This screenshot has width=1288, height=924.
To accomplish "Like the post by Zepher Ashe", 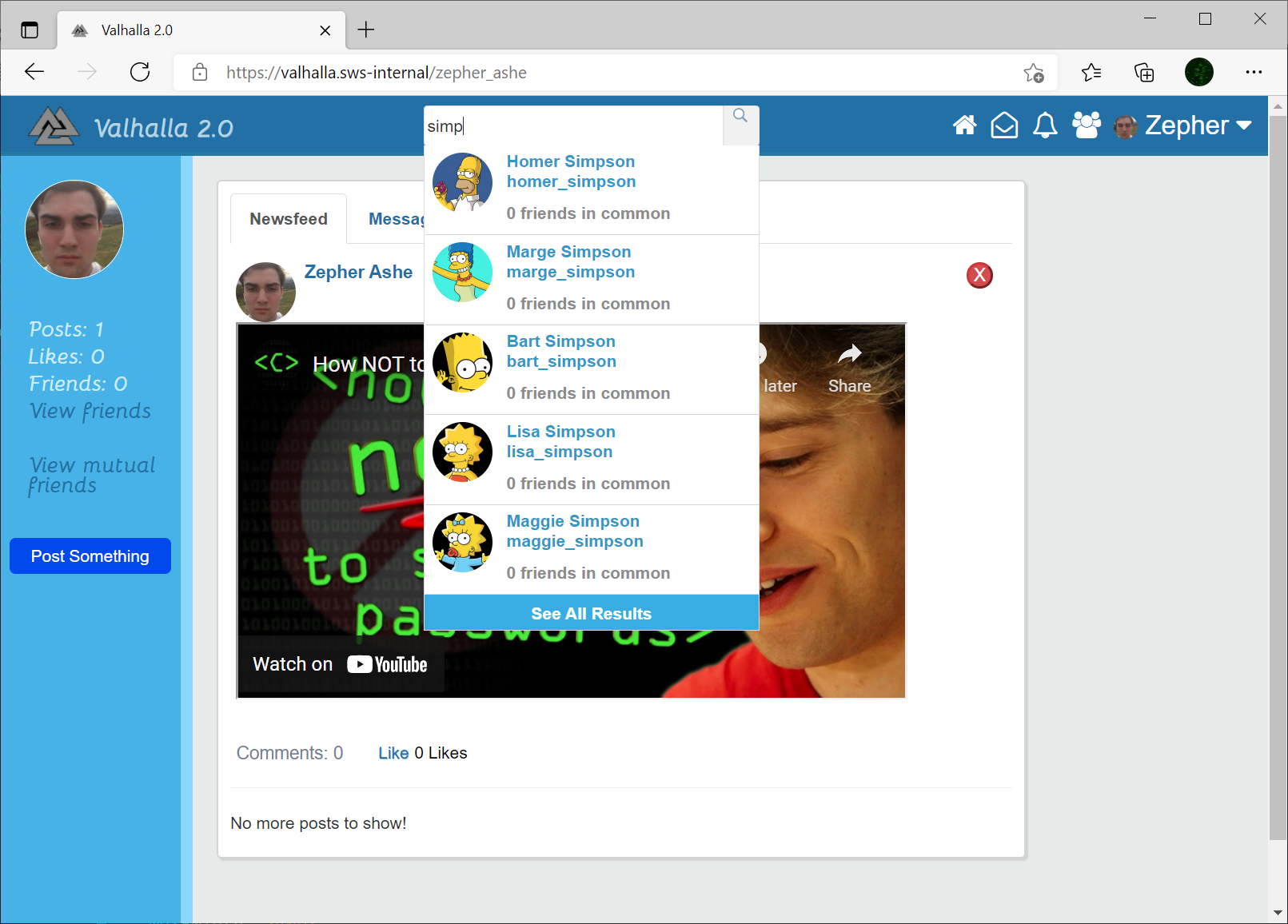I will 393,753.
